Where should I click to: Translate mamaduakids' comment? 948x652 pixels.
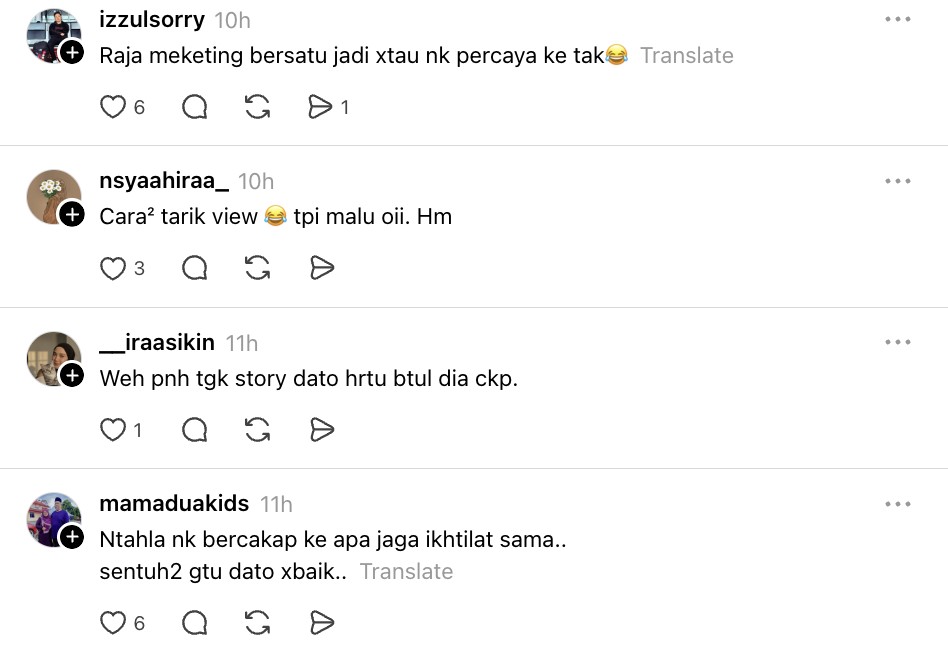tap(406, 572)
